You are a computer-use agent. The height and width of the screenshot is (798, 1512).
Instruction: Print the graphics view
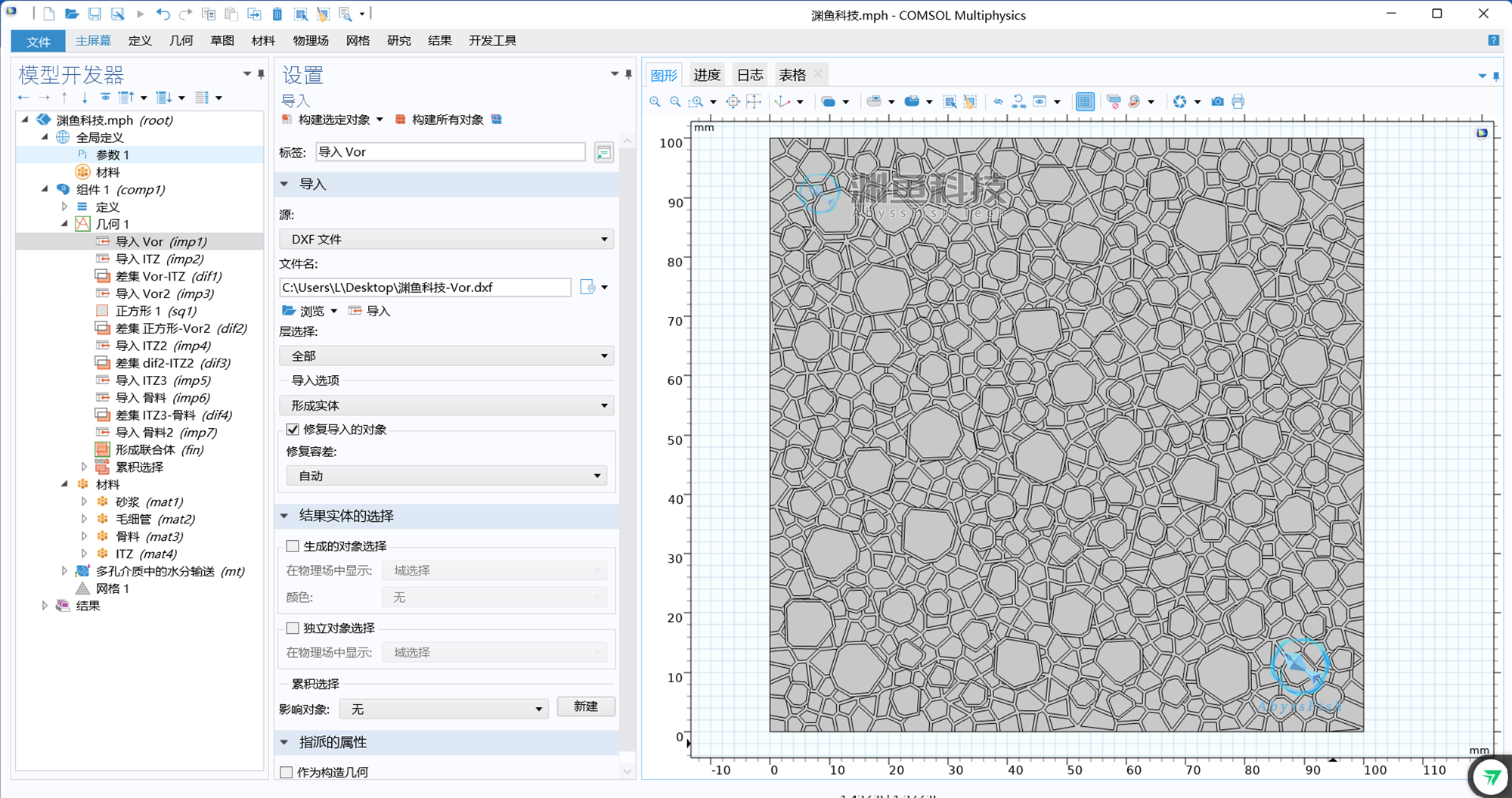coord(1238,101)
